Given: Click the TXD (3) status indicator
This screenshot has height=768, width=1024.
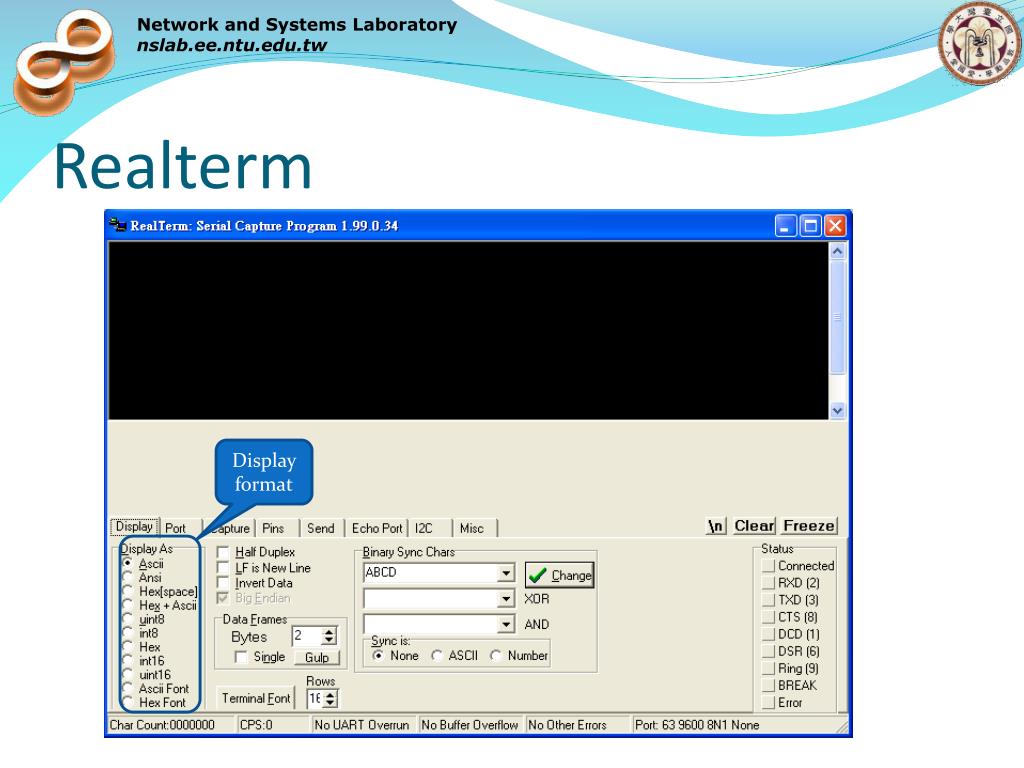Looking at the screenshot, I should 769,600.
